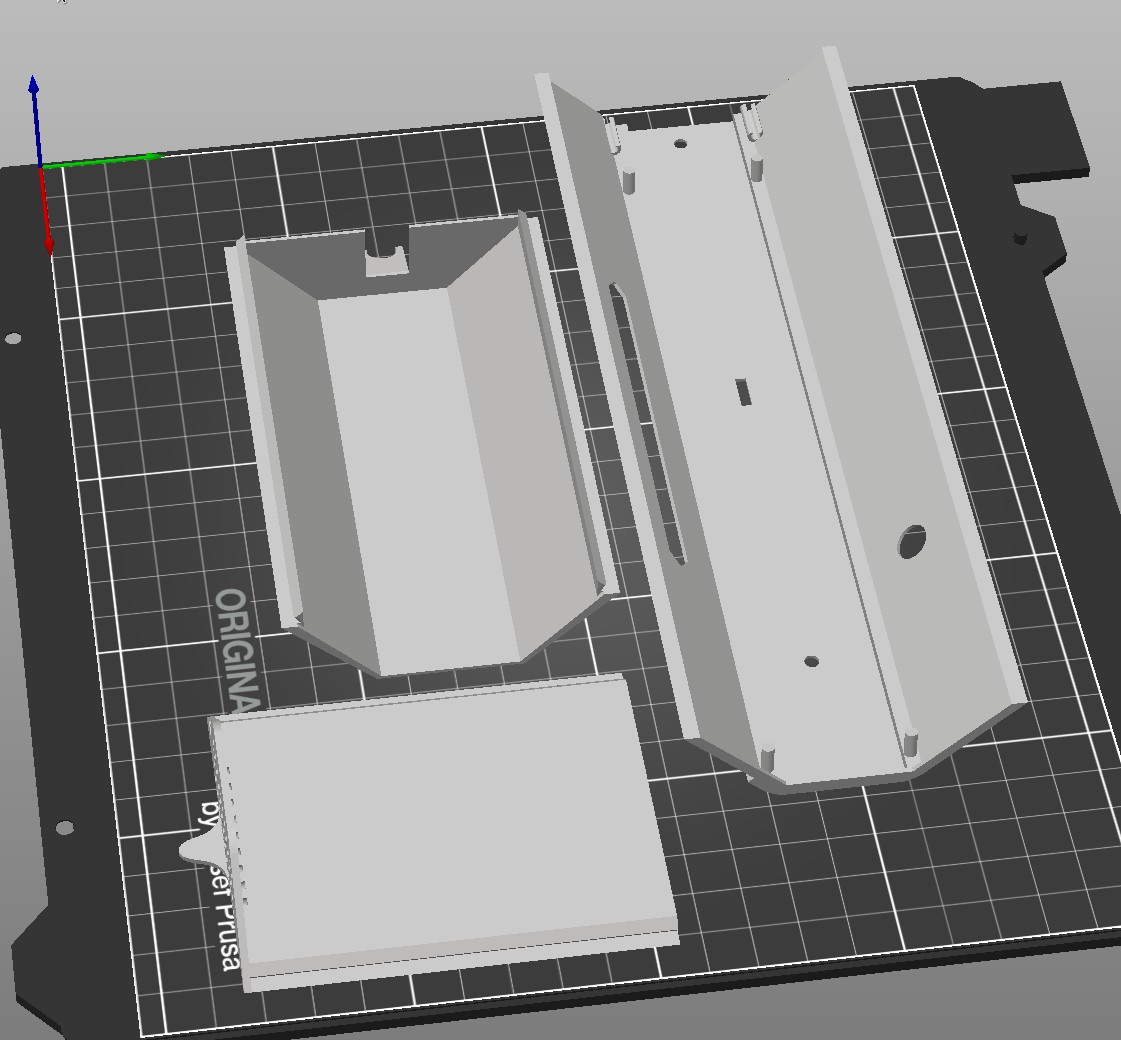Select the flat lid model at the bottom
The height and width of the screenshot is (1040, 1121).
[440, 830]
